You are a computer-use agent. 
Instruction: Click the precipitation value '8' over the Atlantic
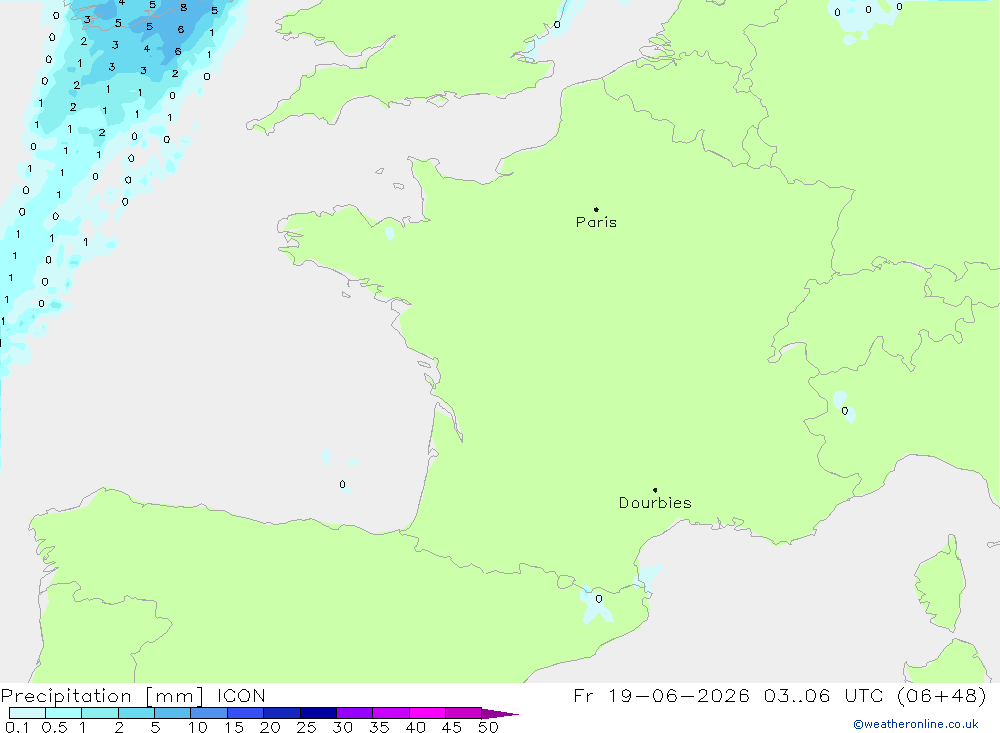184,8
